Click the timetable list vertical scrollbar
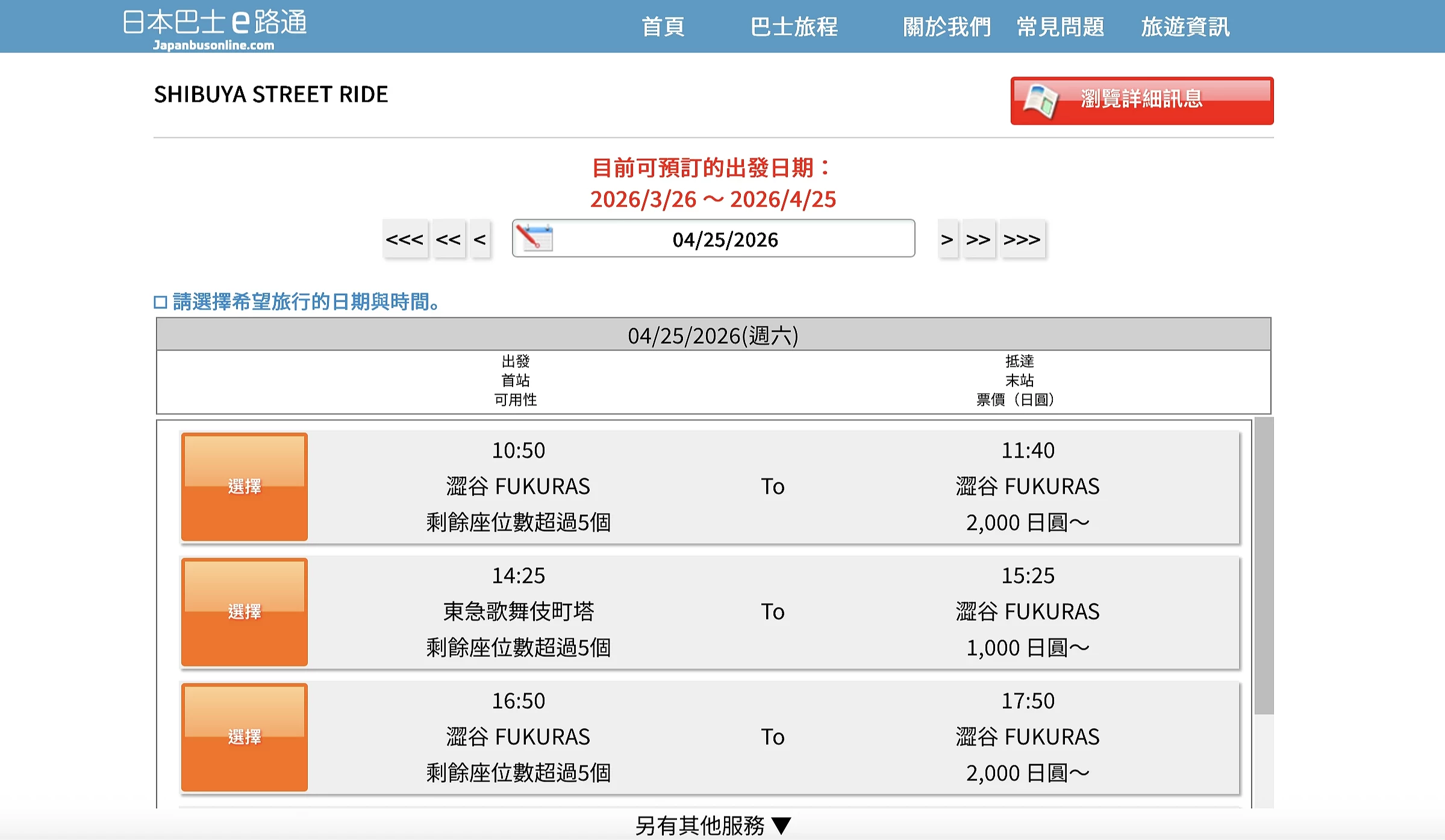This screenshot has width=1445, height=840. coord(1264,566)
